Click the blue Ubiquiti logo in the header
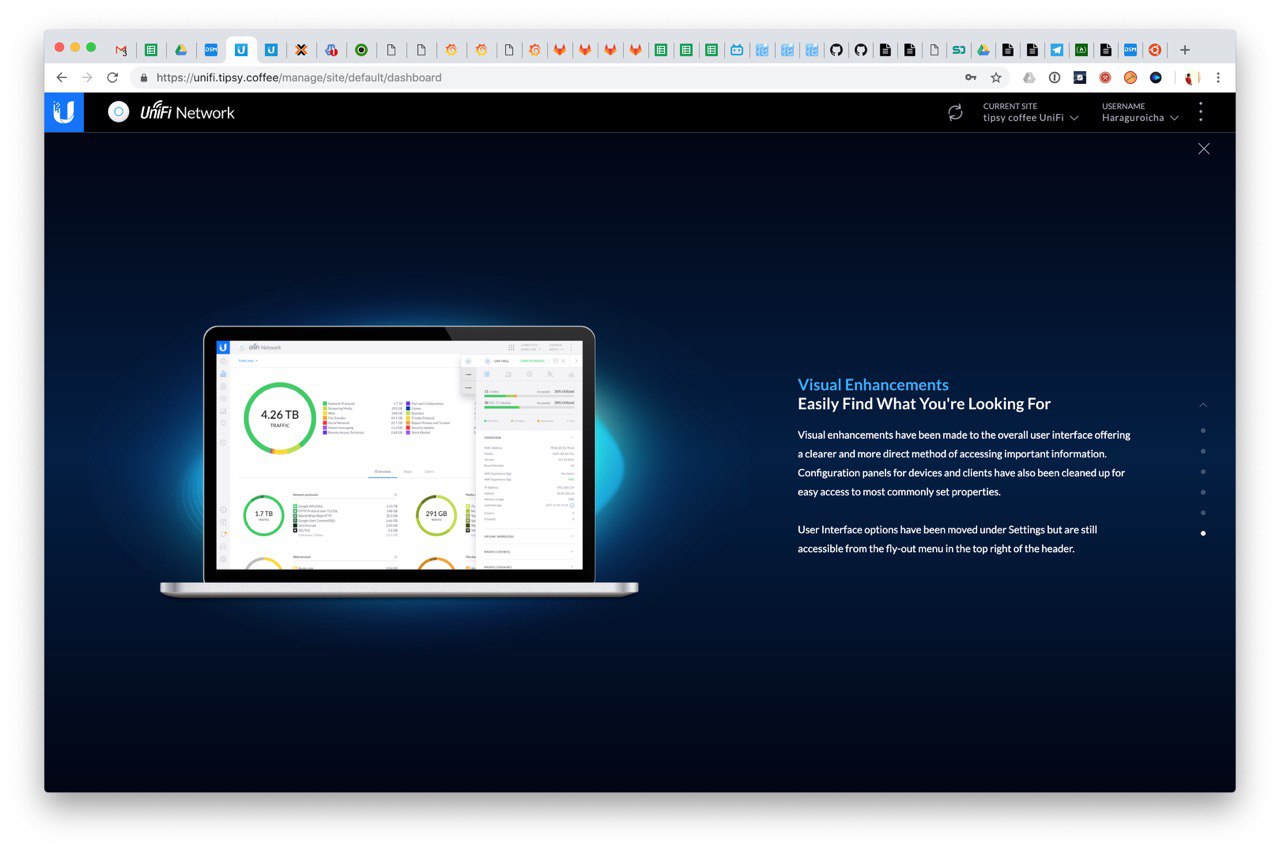The height and width of the screenshot is (851, 1280). point(64,112)
